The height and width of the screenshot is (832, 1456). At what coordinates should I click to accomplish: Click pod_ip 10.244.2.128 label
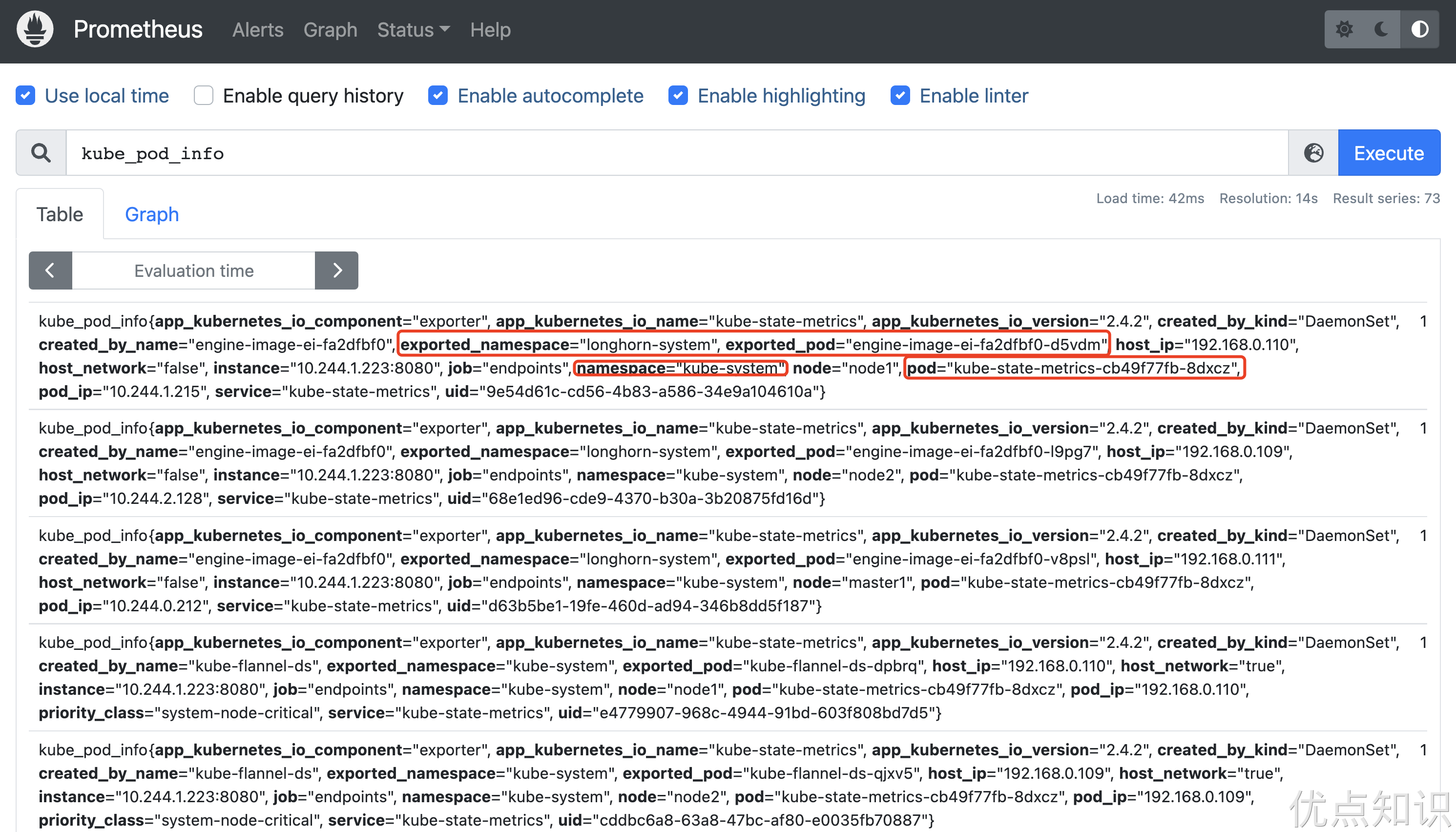point(124,499)
